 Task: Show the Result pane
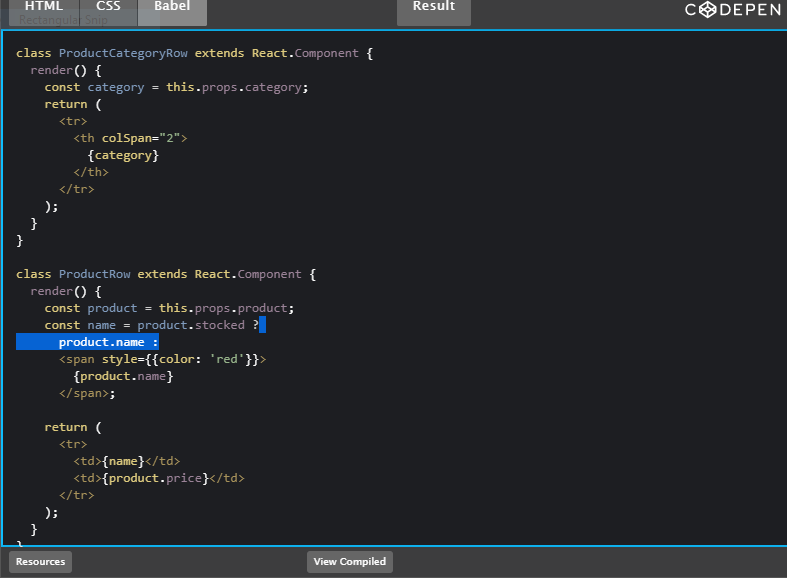pos(433,8)
